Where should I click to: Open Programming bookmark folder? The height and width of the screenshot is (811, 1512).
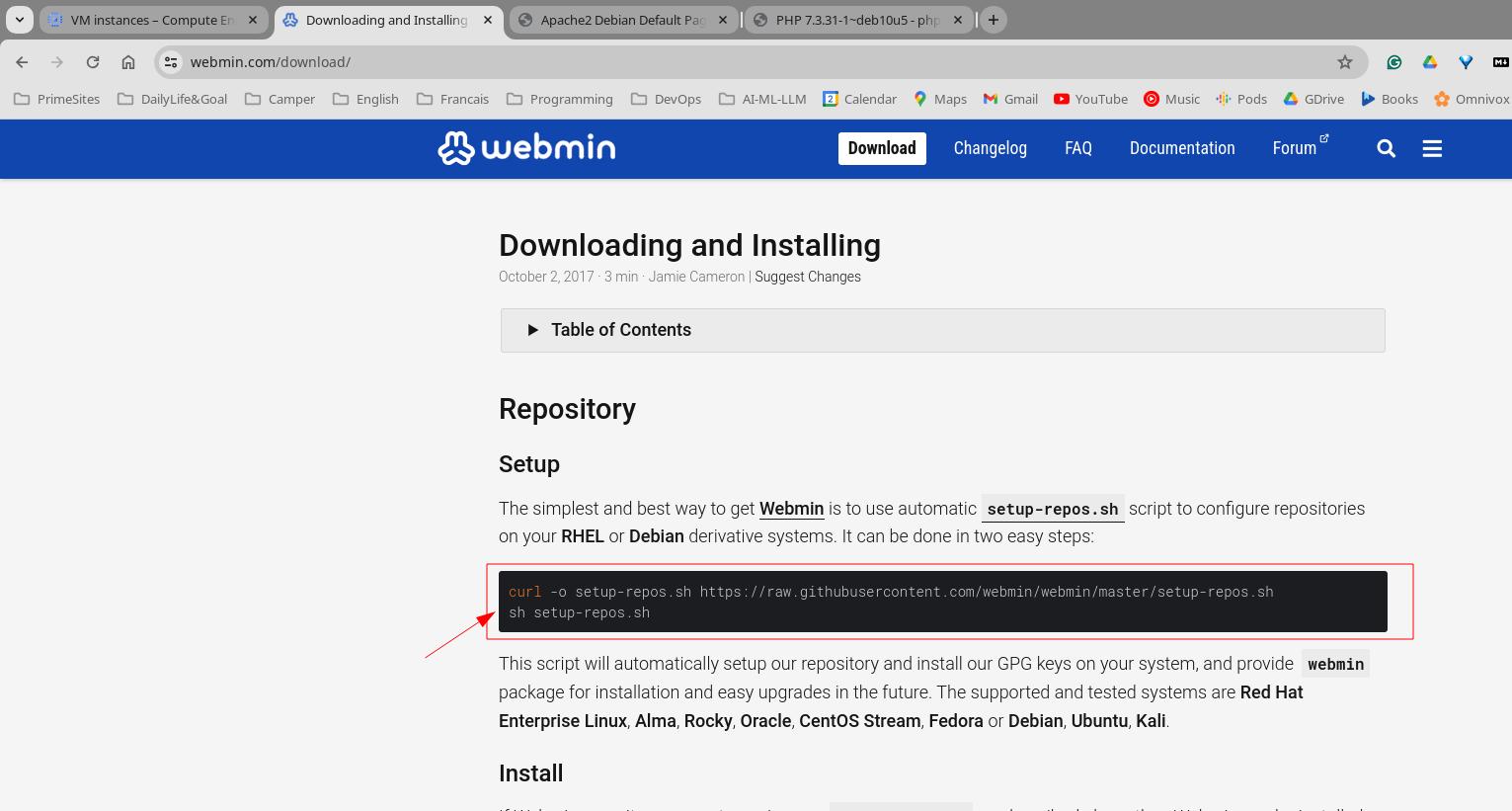point(559,99)
